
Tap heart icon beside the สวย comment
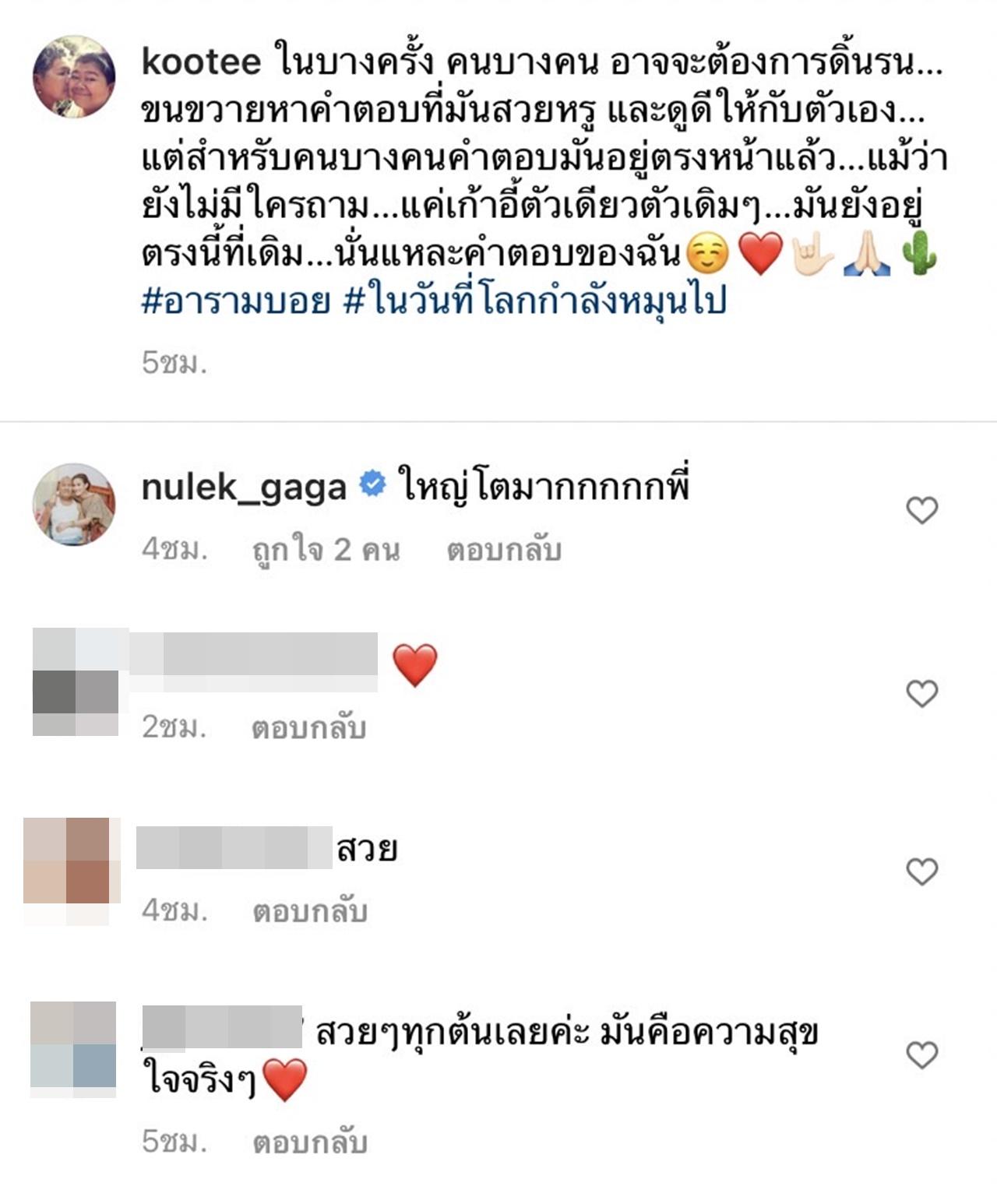tap(922, 871)
